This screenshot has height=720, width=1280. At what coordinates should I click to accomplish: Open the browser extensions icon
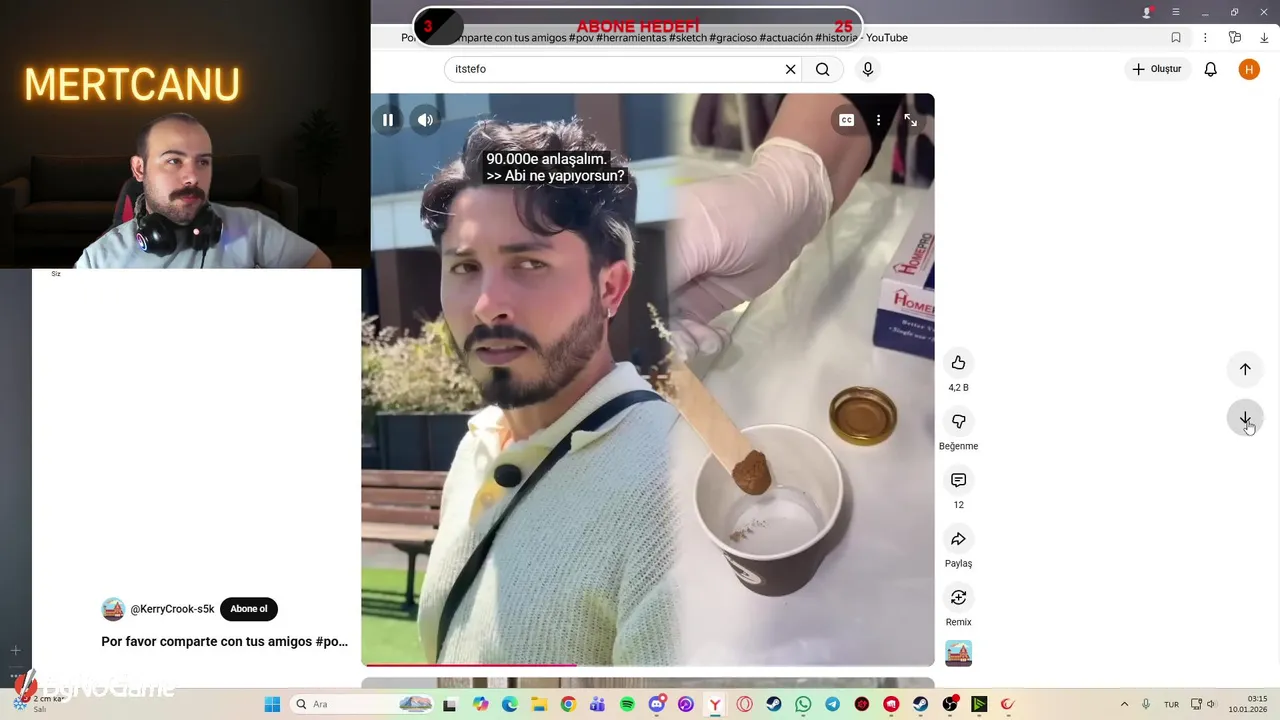pyautogui.click(x=1235, y=38)
